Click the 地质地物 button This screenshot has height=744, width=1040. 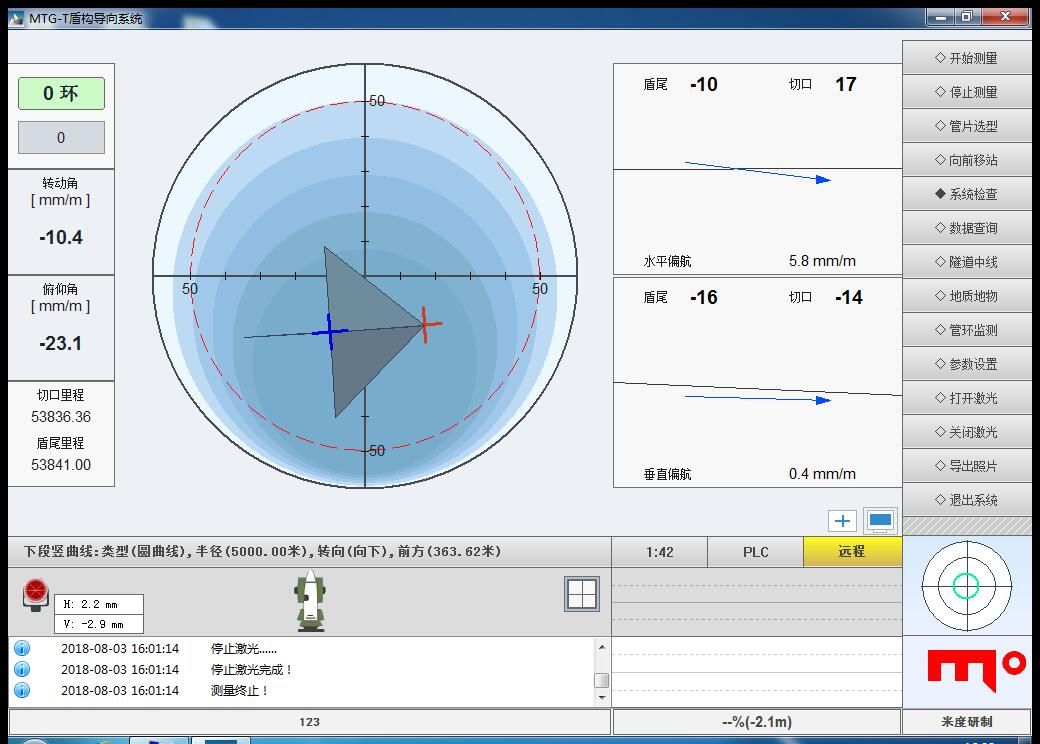point(966,296)
